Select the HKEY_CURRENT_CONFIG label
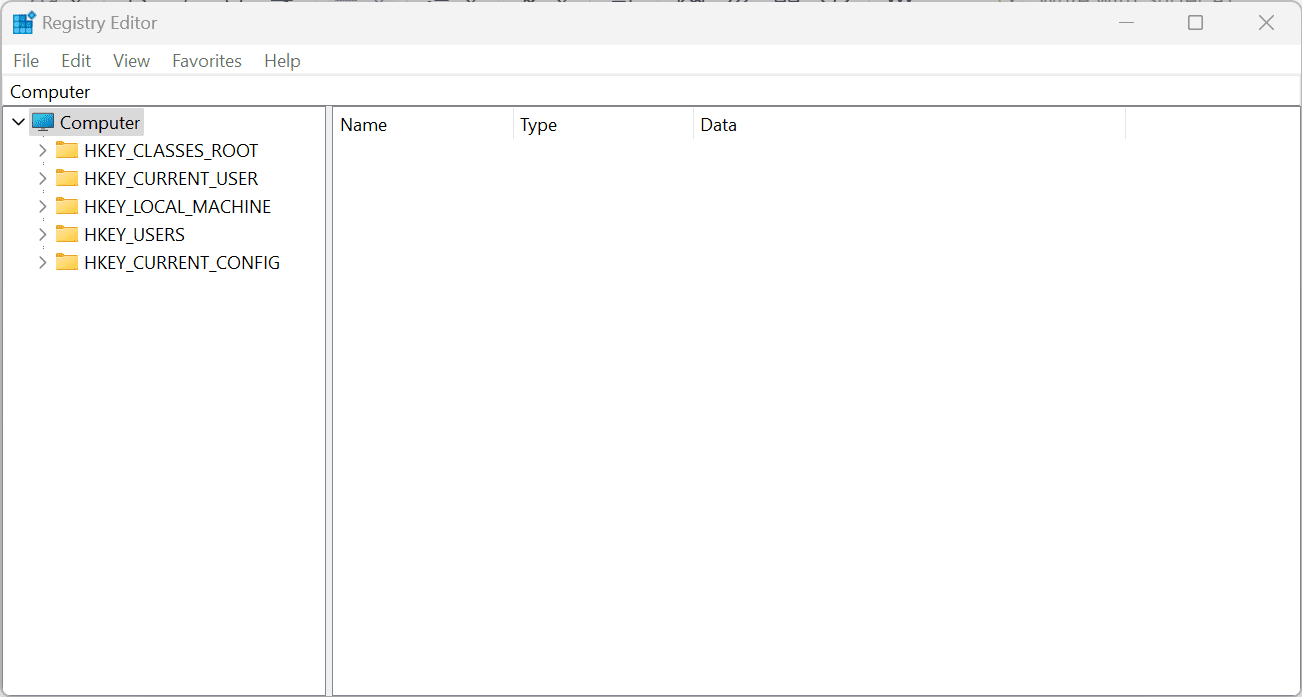Viewport: 1302px width, 697px height. [182, 262]
